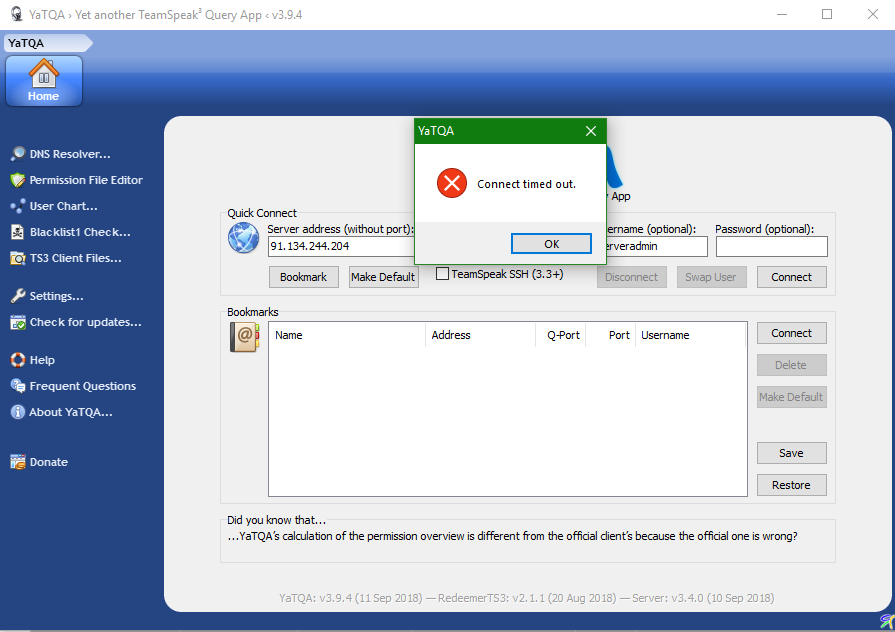Sort bookmarks by Address column
Screen dimensions: 895x632
[x=481, y=335]
